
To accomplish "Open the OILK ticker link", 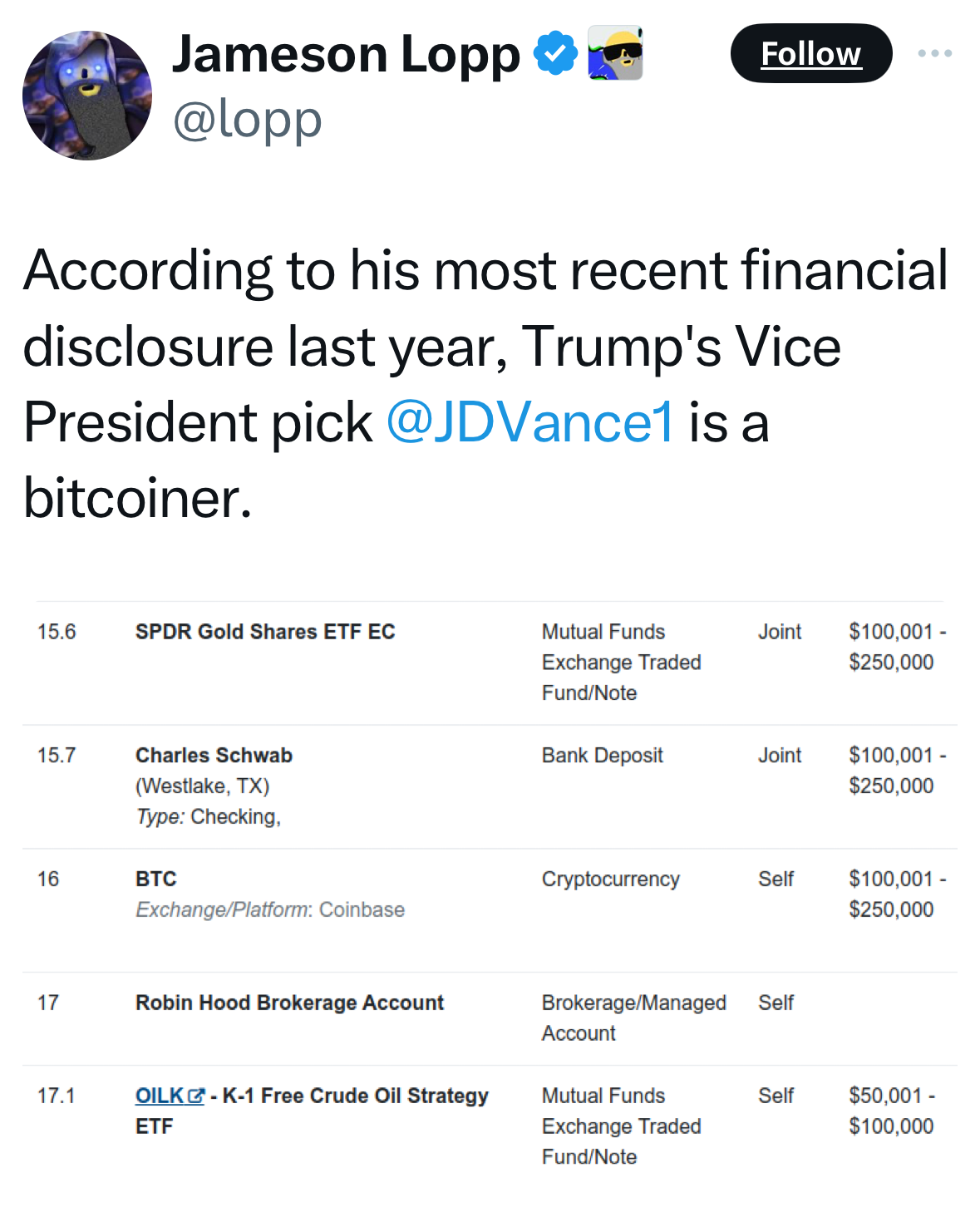I will coord(160,1096).
